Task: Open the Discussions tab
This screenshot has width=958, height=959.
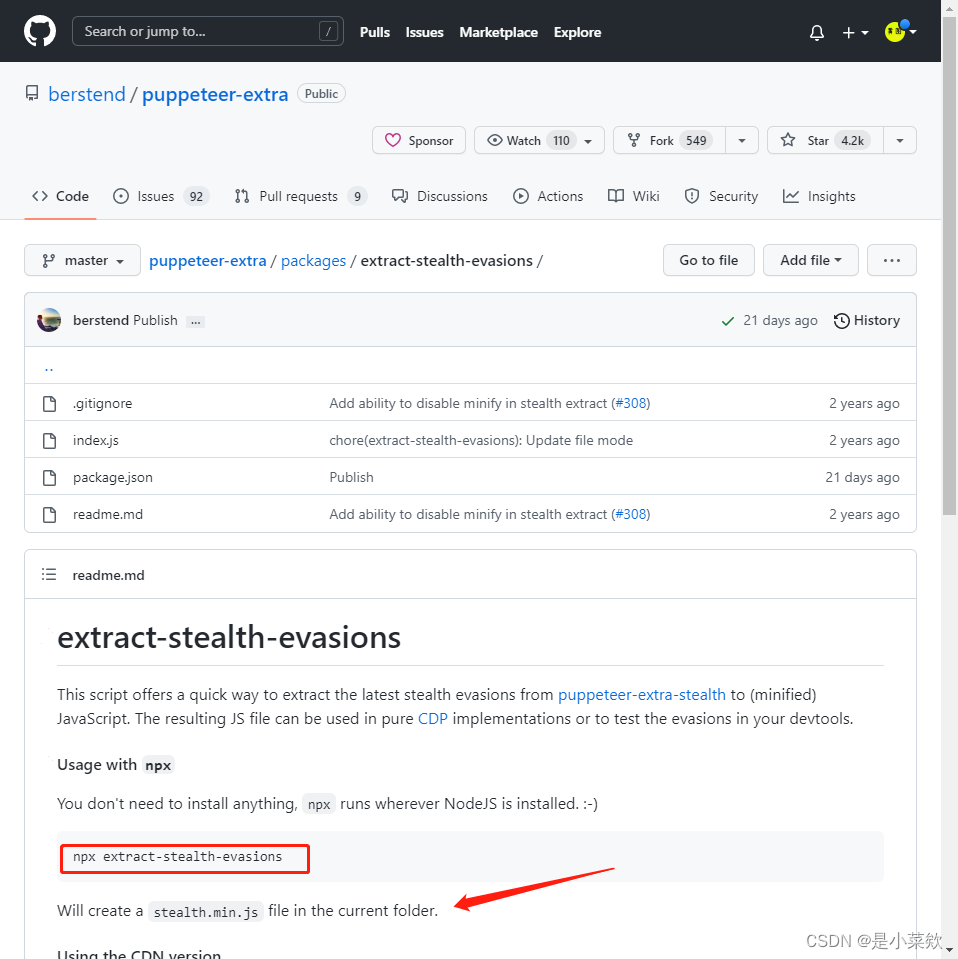Action: tap(439, 196)
